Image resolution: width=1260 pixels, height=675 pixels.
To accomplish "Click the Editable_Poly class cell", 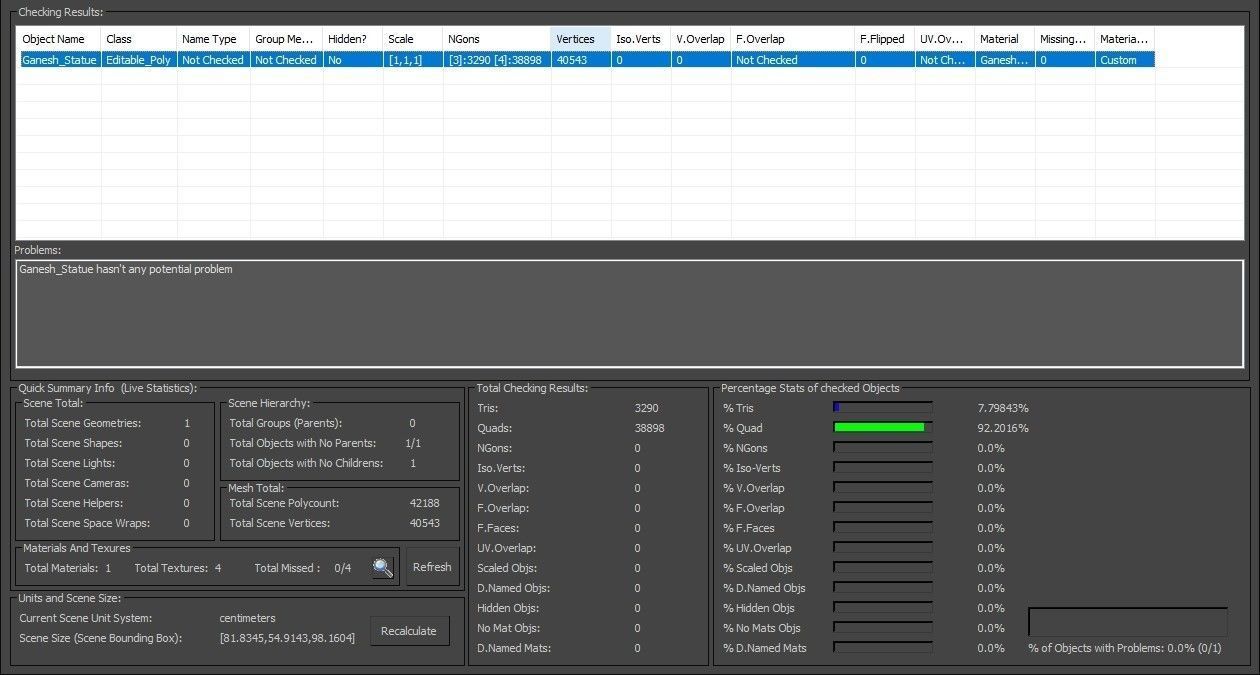I will pyautogui.click(x=139, y=60).
